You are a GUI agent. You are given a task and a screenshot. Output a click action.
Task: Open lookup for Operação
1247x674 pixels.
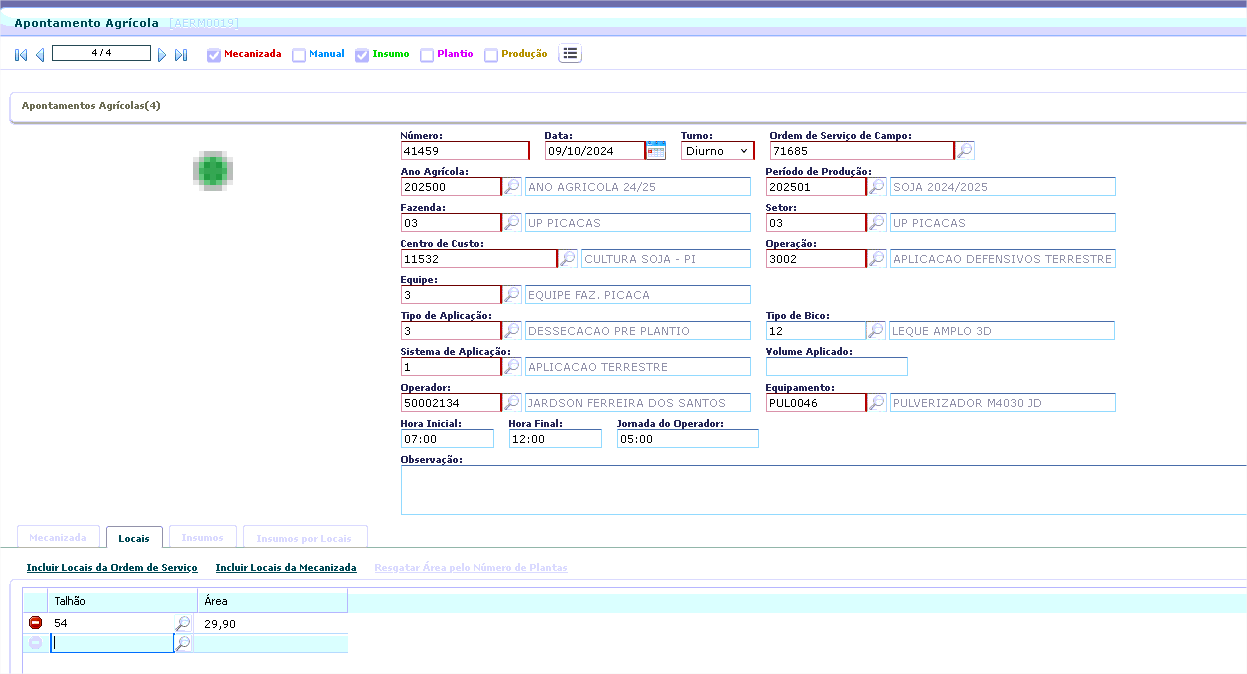click(876, 259)
